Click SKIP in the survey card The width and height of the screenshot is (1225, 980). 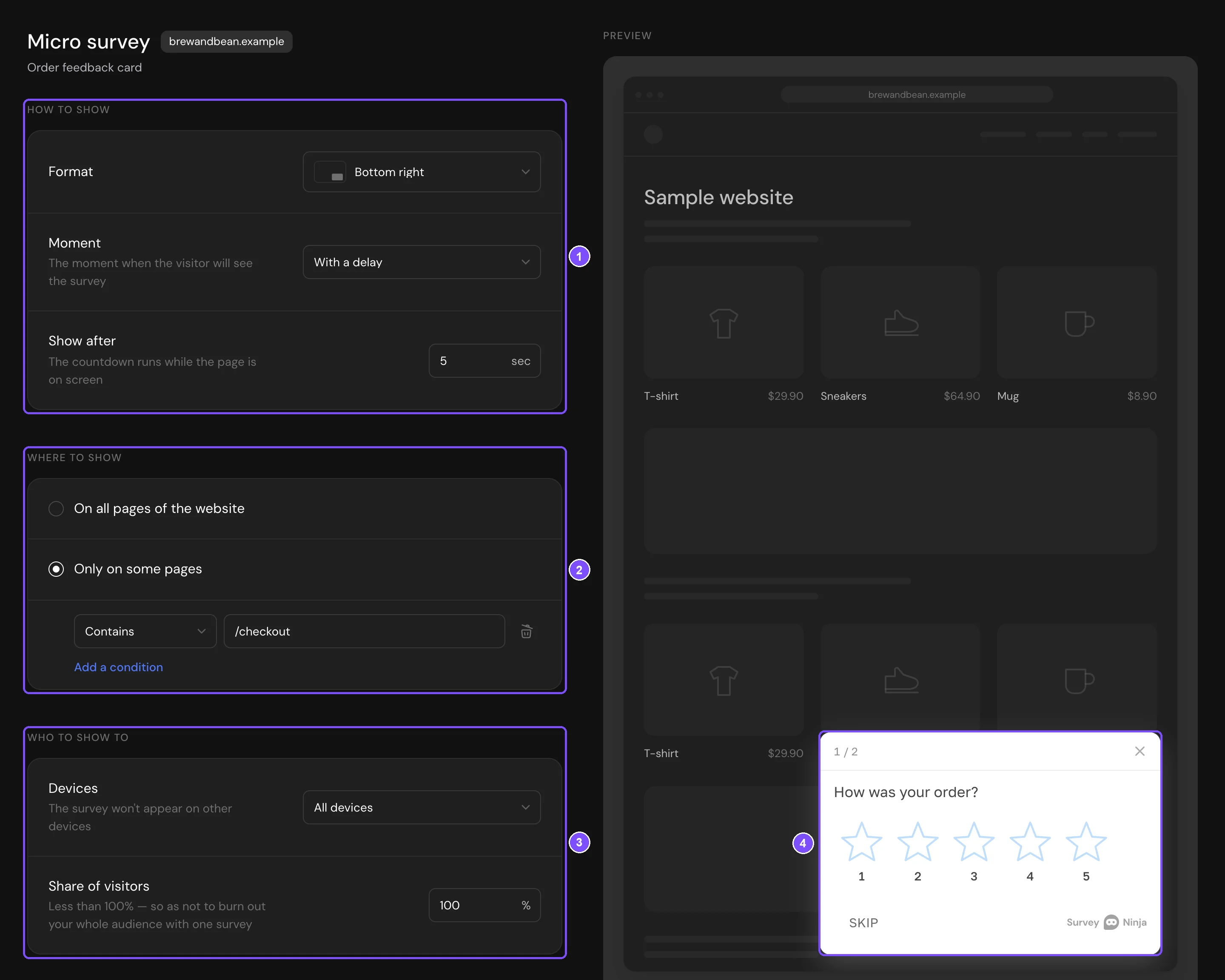(x=863, y=923)
